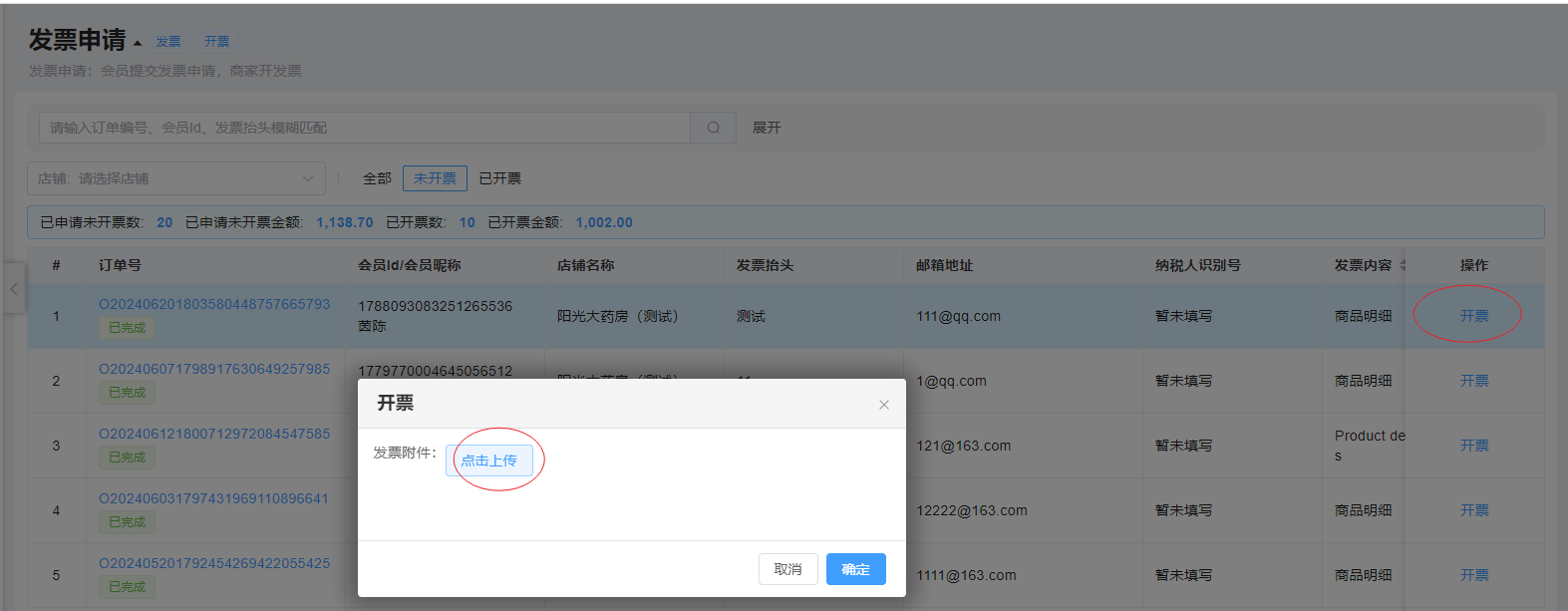Click 开票 link for row 4

click(x=1474, y=510)
